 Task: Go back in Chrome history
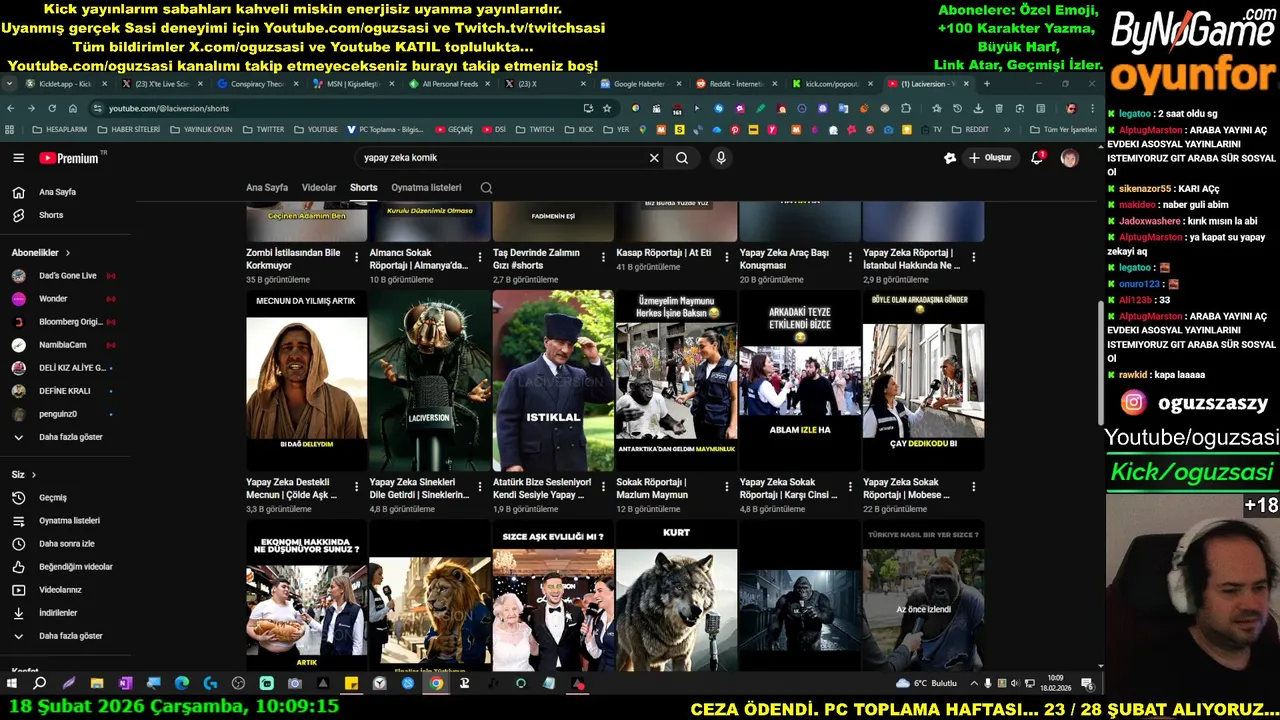point(11,108)
